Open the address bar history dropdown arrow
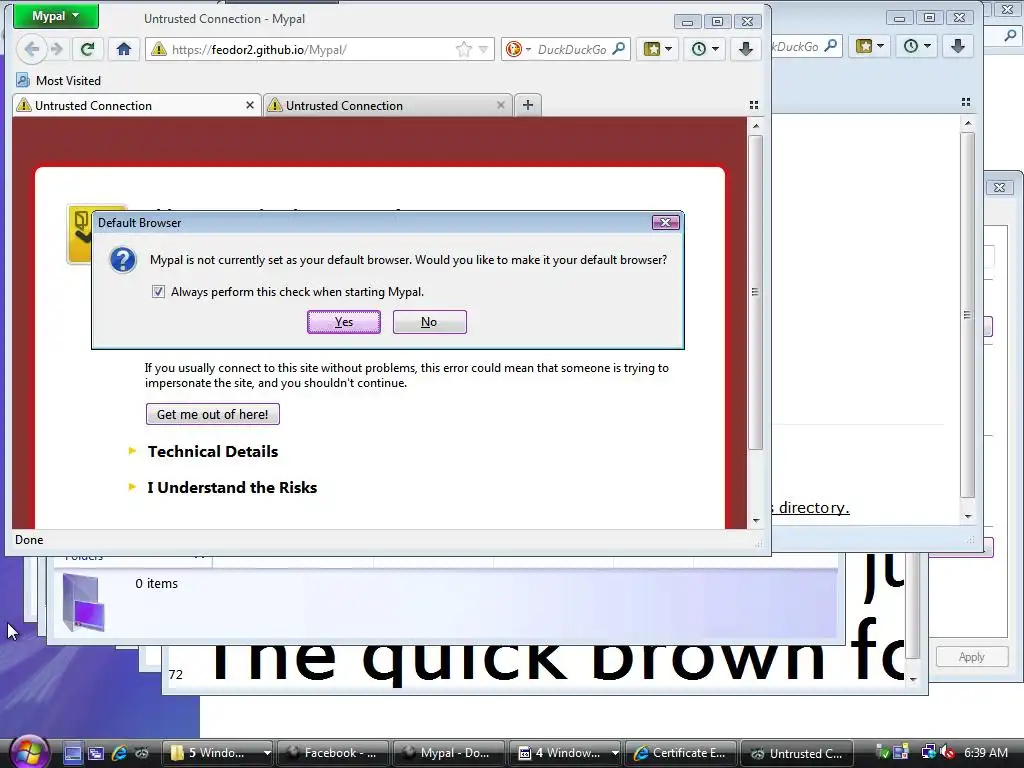Image resolution: width=1024 pixels, height=768 pixels. (483, 50)
